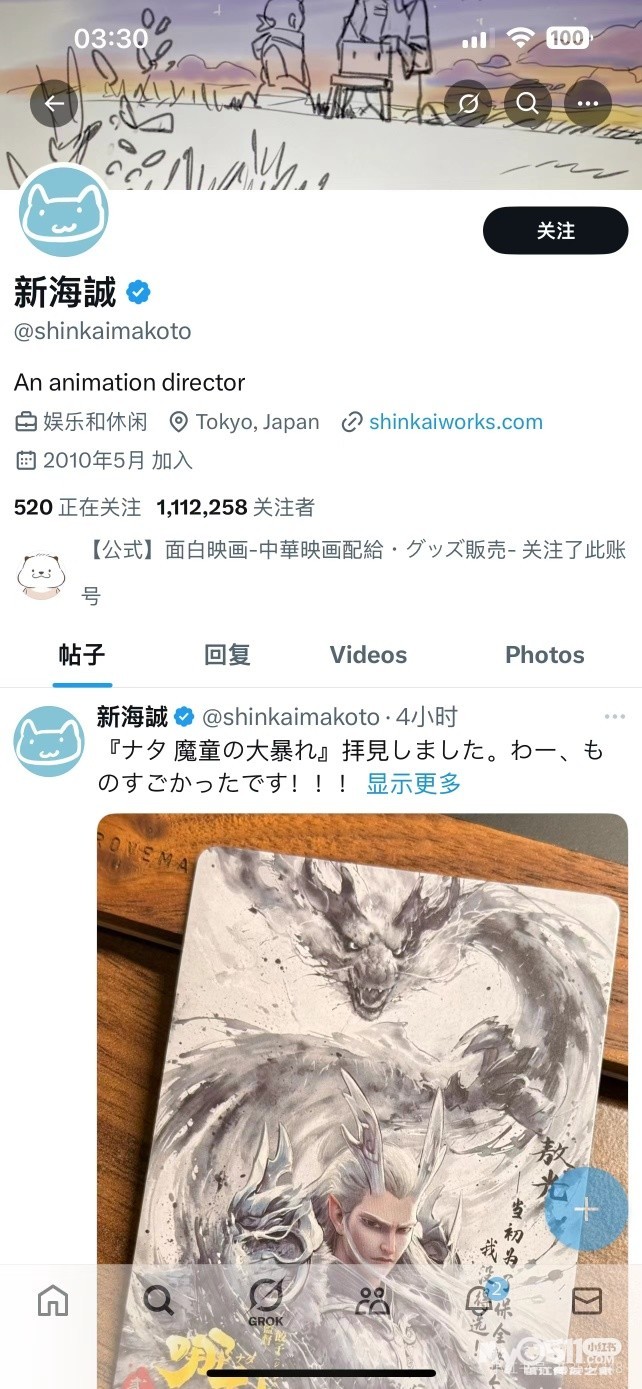Screen dimensions: 642x1389
Task: Open the shinkaiworks.com link
Action: click(x=455, y=422)
